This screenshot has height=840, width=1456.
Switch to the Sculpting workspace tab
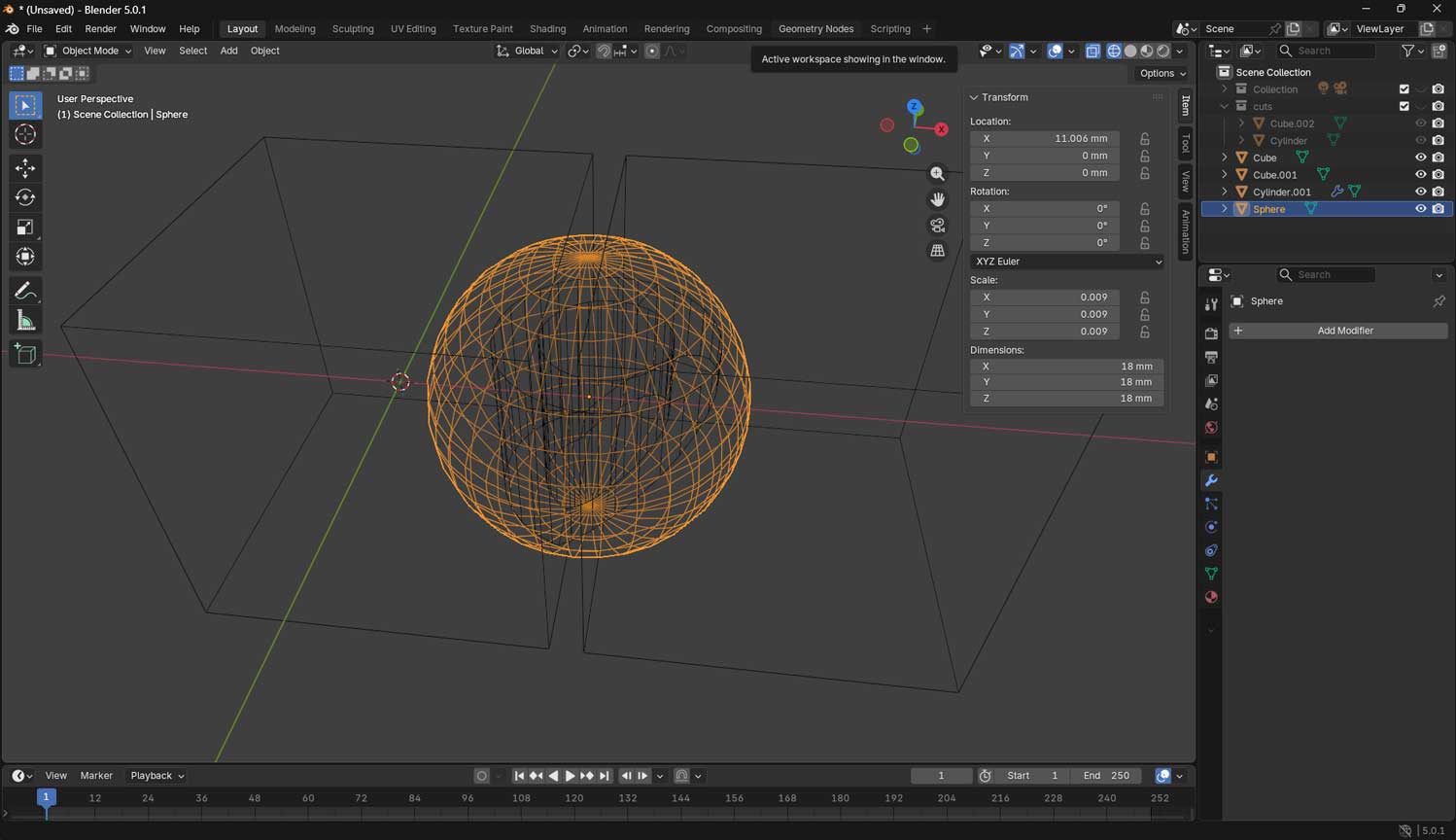coord(353,29)
